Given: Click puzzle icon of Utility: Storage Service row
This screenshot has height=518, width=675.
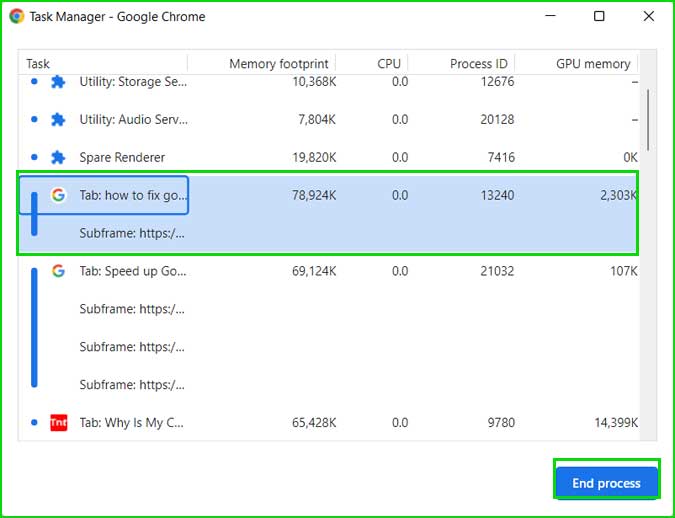Looking at the screenshot, I should point(58,81).
